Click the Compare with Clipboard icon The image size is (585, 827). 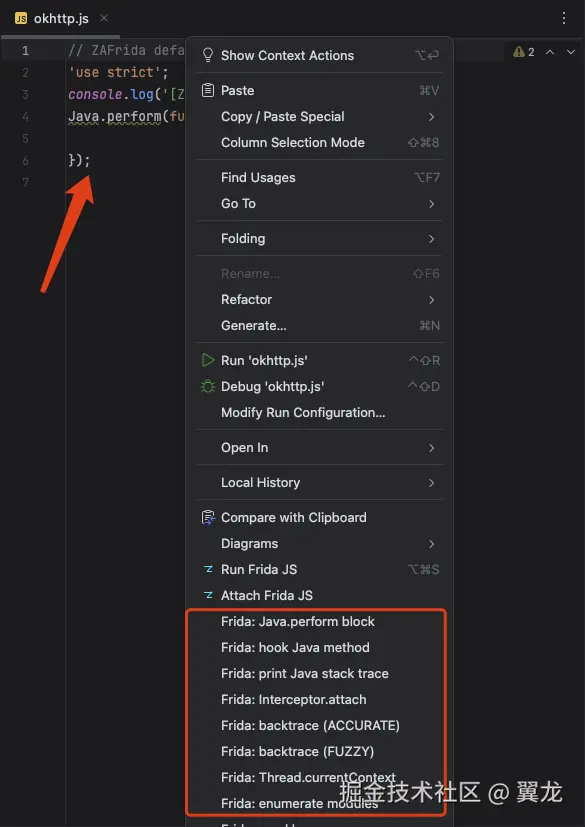click(209, 517)
